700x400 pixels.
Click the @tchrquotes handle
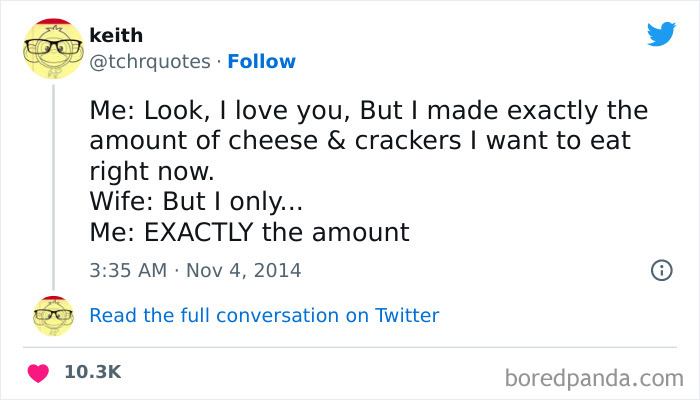tap(149, 61)
